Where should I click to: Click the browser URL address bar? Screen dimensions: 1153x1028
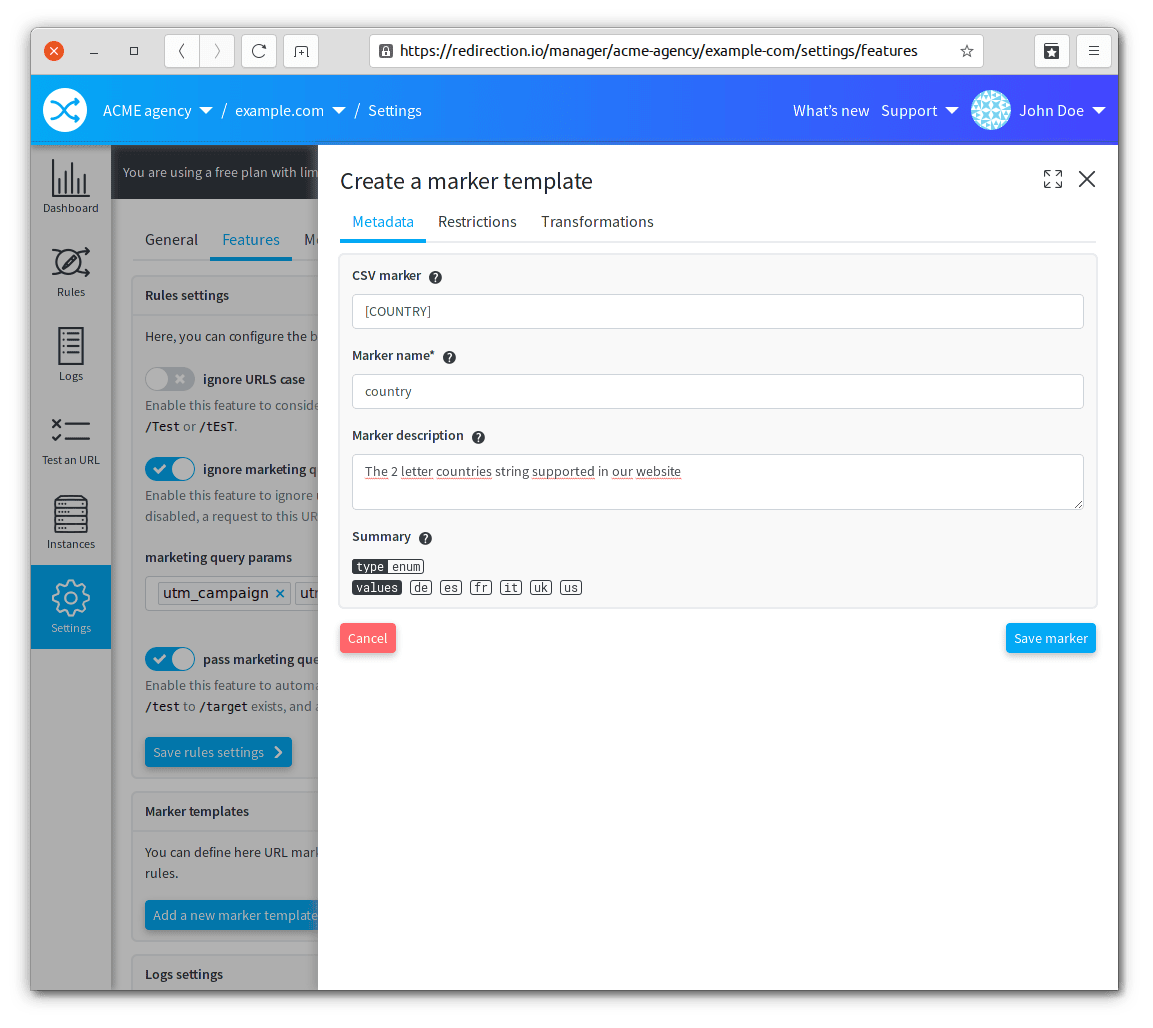tap(677, 51)
